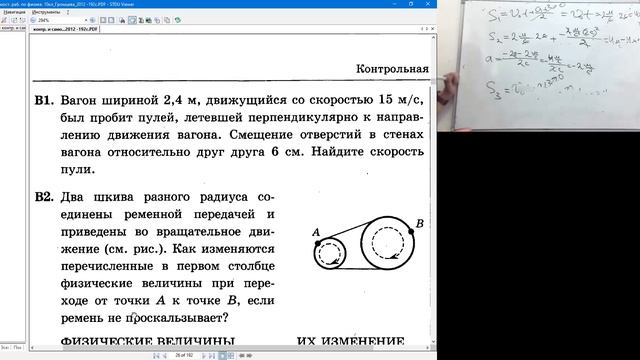Image resolution: width=640 pixels, height=360 pixels.
Task: Navigate back in view history
Action: [242, 356]
